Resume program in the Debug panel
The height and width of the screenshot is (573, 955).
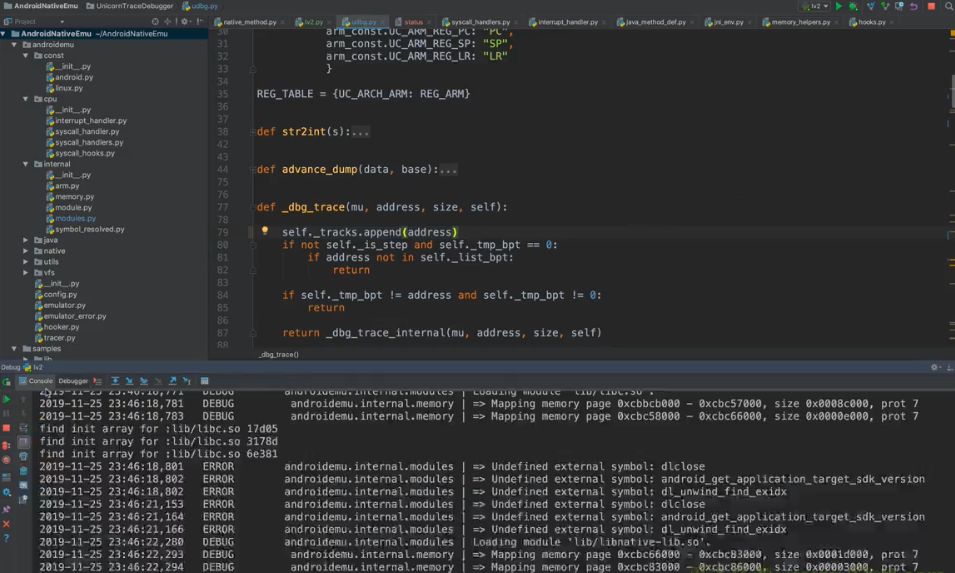click(x=6, y=399)
